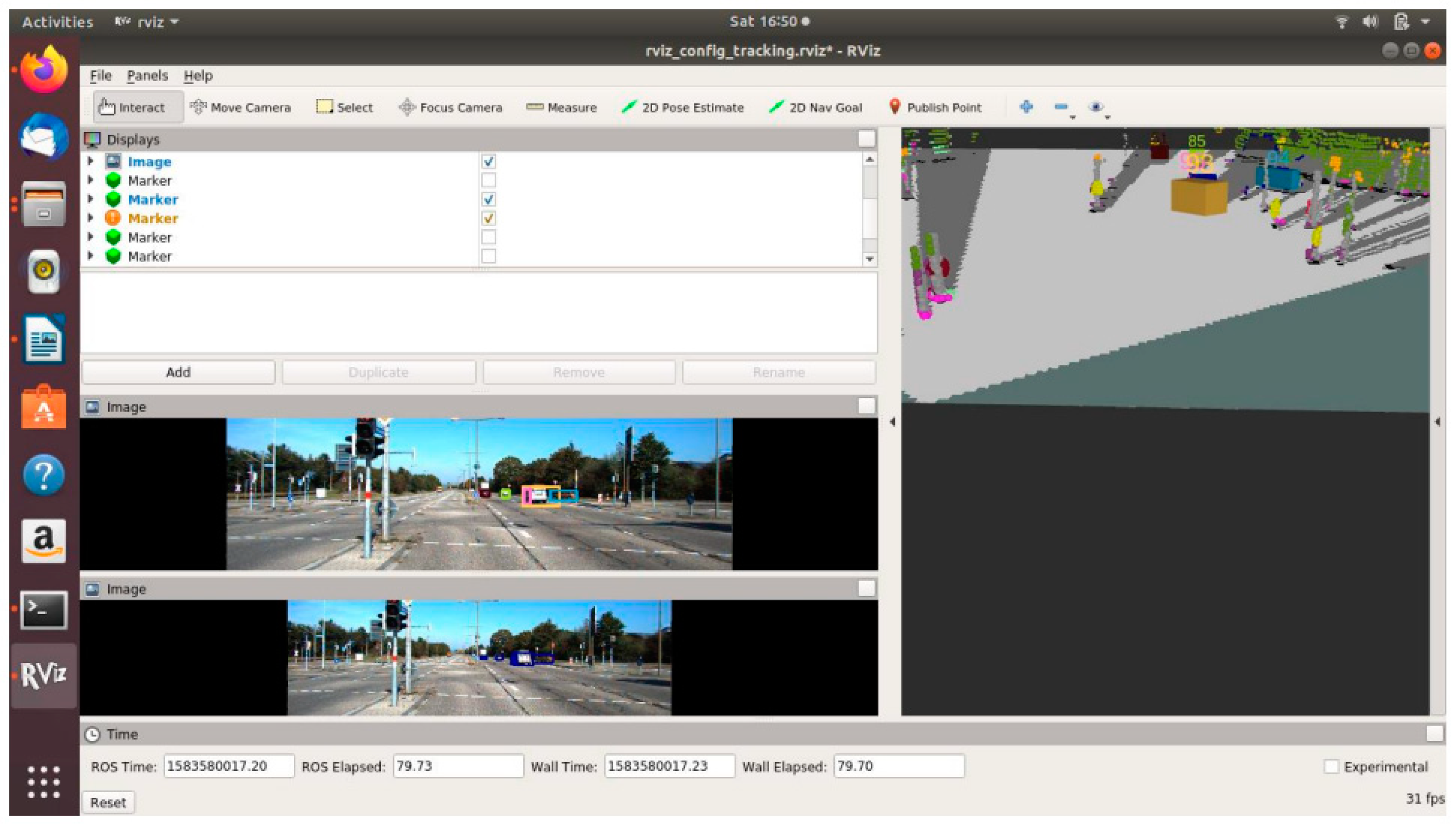Open the Terminal from the dock

pyautogui.click(x=44, y=611)
